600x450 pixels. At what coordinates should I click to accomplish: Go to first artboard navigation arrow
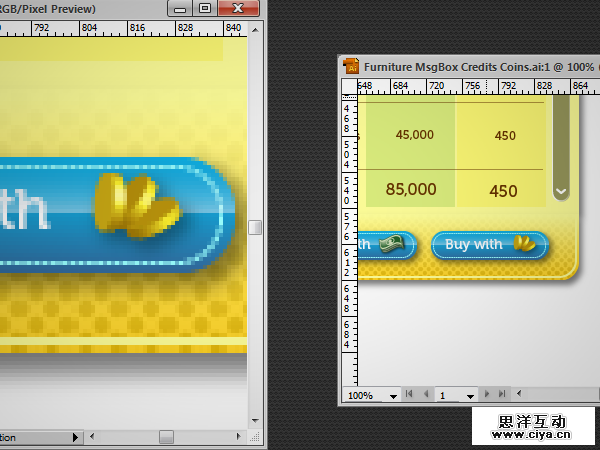click(x=409, y=395)
